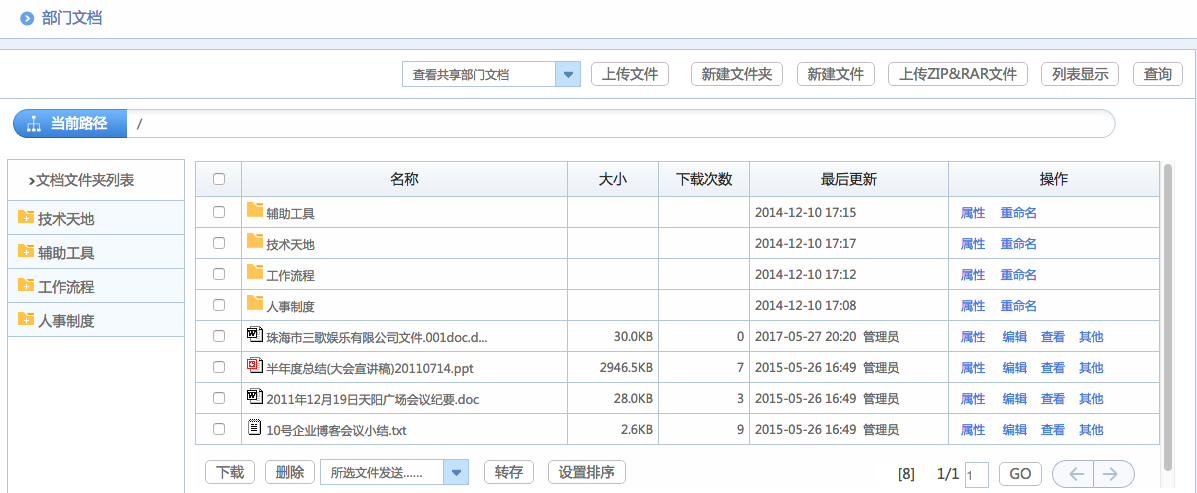The height and width of the screenshot is (493, 1197).
Task: Expand the 所选文件发送 dropdown arrow
Action: coord(455,473)
